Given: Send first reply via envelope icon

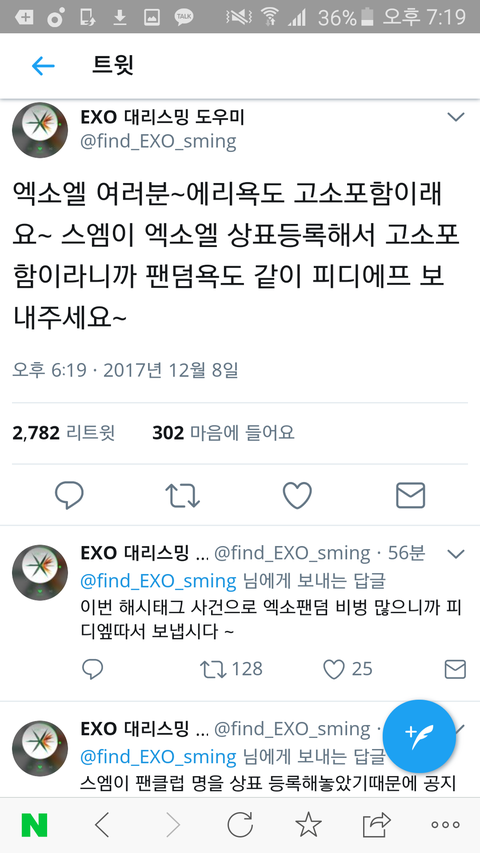Looking at the screenshot, I should (456, 669).
